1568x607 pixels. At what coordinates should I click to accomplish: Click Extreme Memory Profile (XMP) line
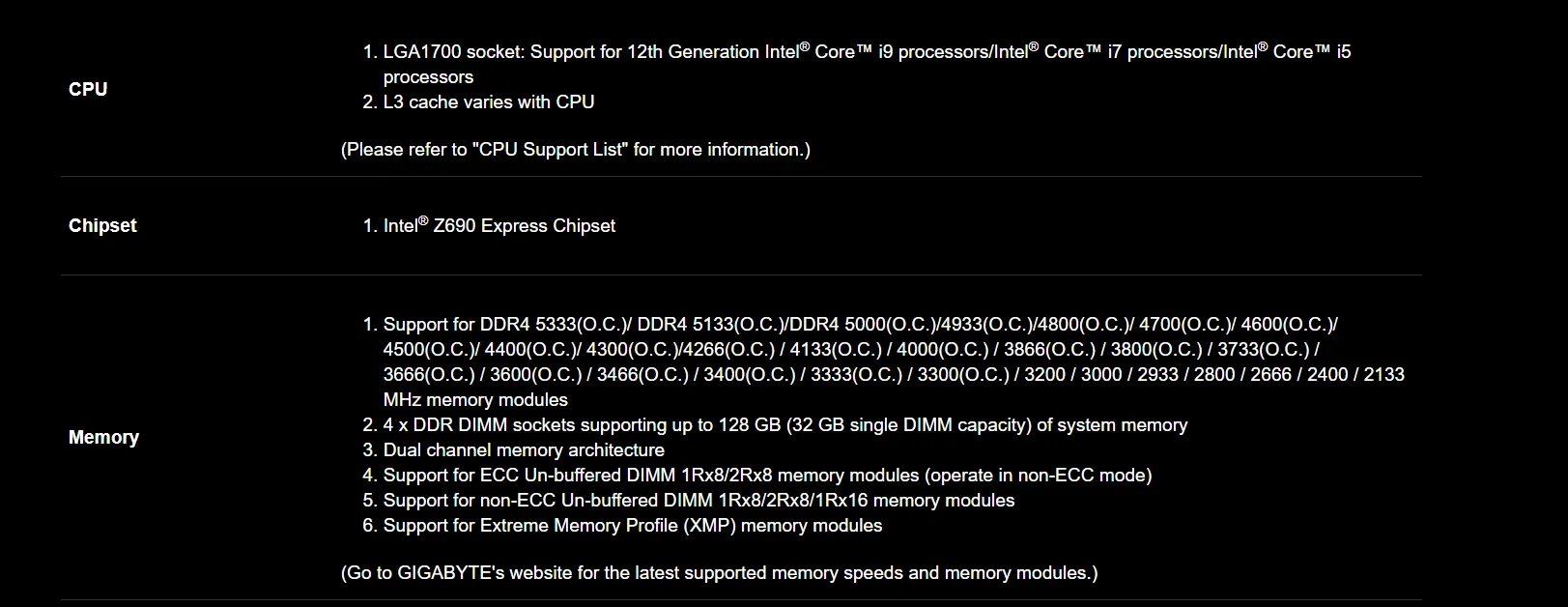pyautogui.click(x=633, y=525)
